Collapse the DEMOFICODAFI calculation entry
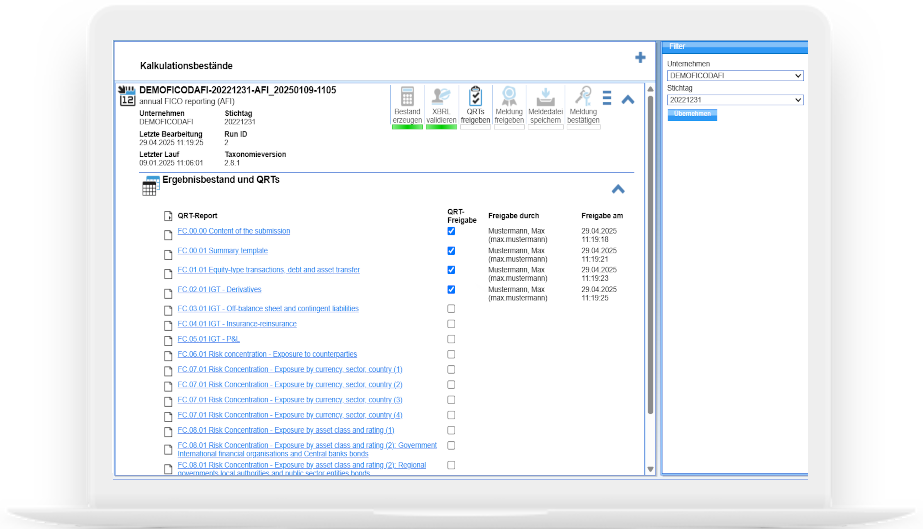923x529 pixels. tap(628, 99)
